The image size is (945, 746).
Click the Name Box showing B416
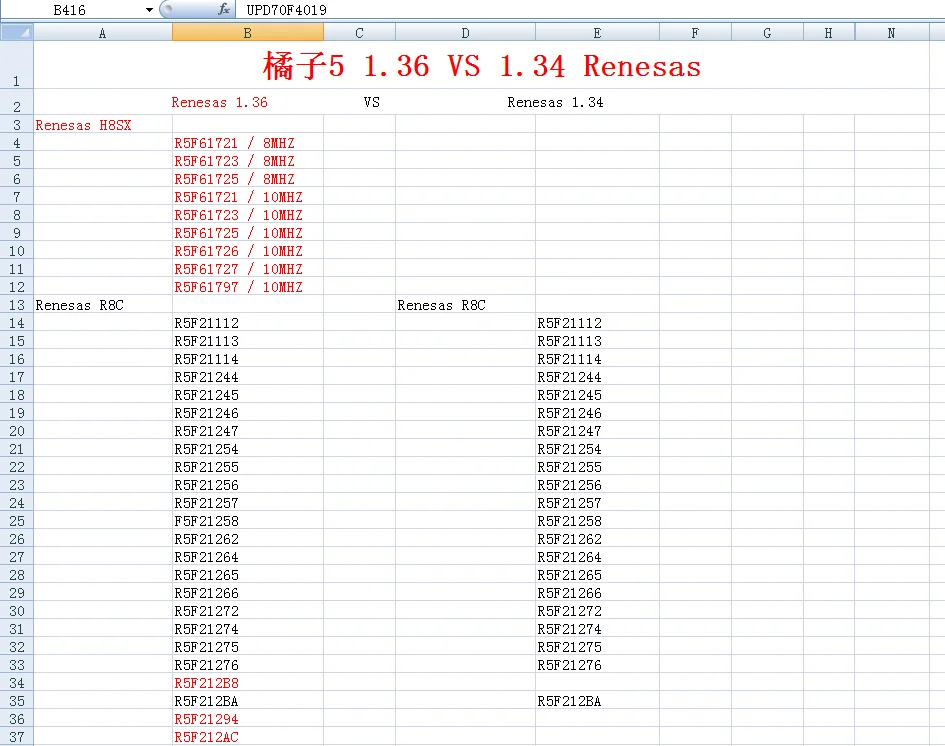point(71,10)
